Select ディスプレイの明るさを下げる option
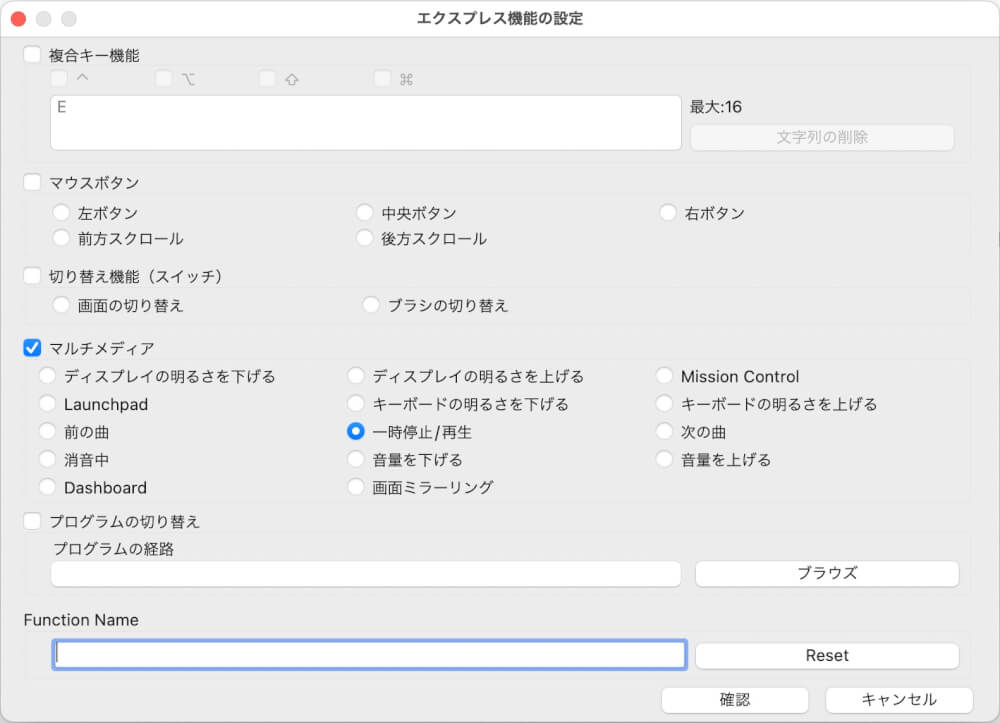 [47, 376]
